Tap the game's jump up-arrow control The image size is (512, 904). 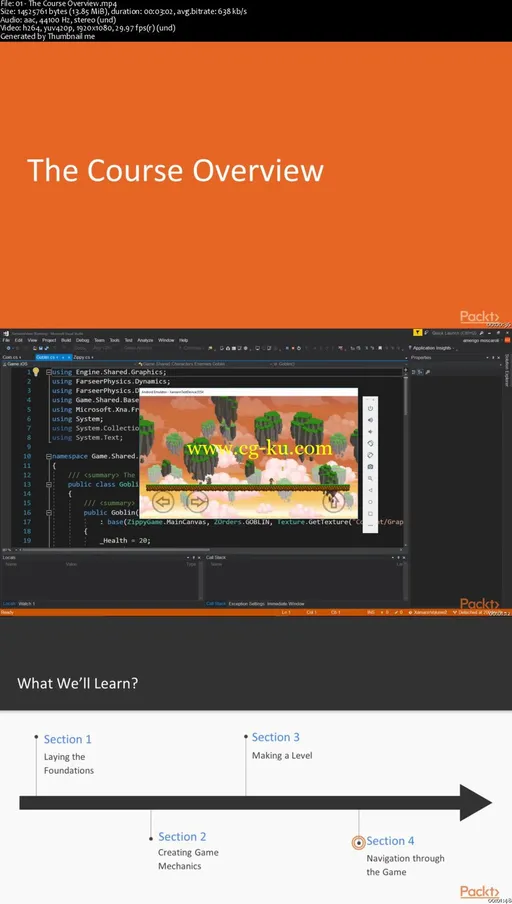pos(333,502)
